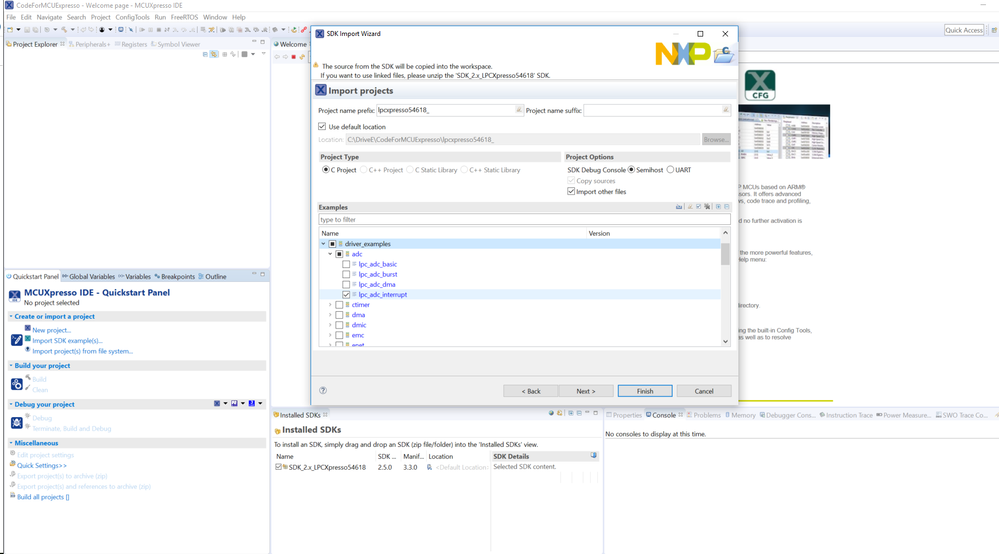Click the Create project wizard icon in Quickstart

17,340
